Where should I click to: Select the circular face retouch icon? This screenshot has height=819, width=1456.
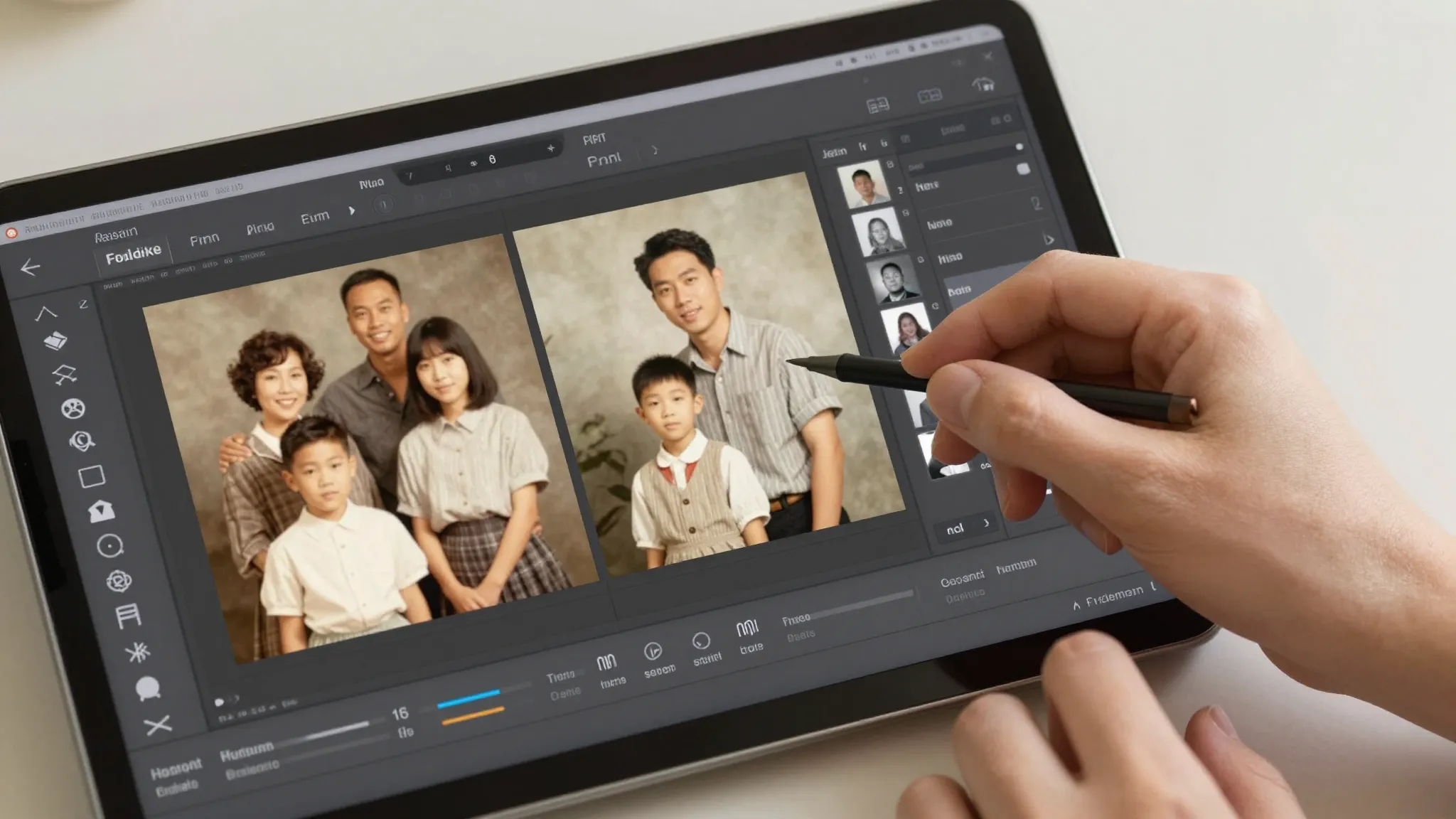(73, 408)
